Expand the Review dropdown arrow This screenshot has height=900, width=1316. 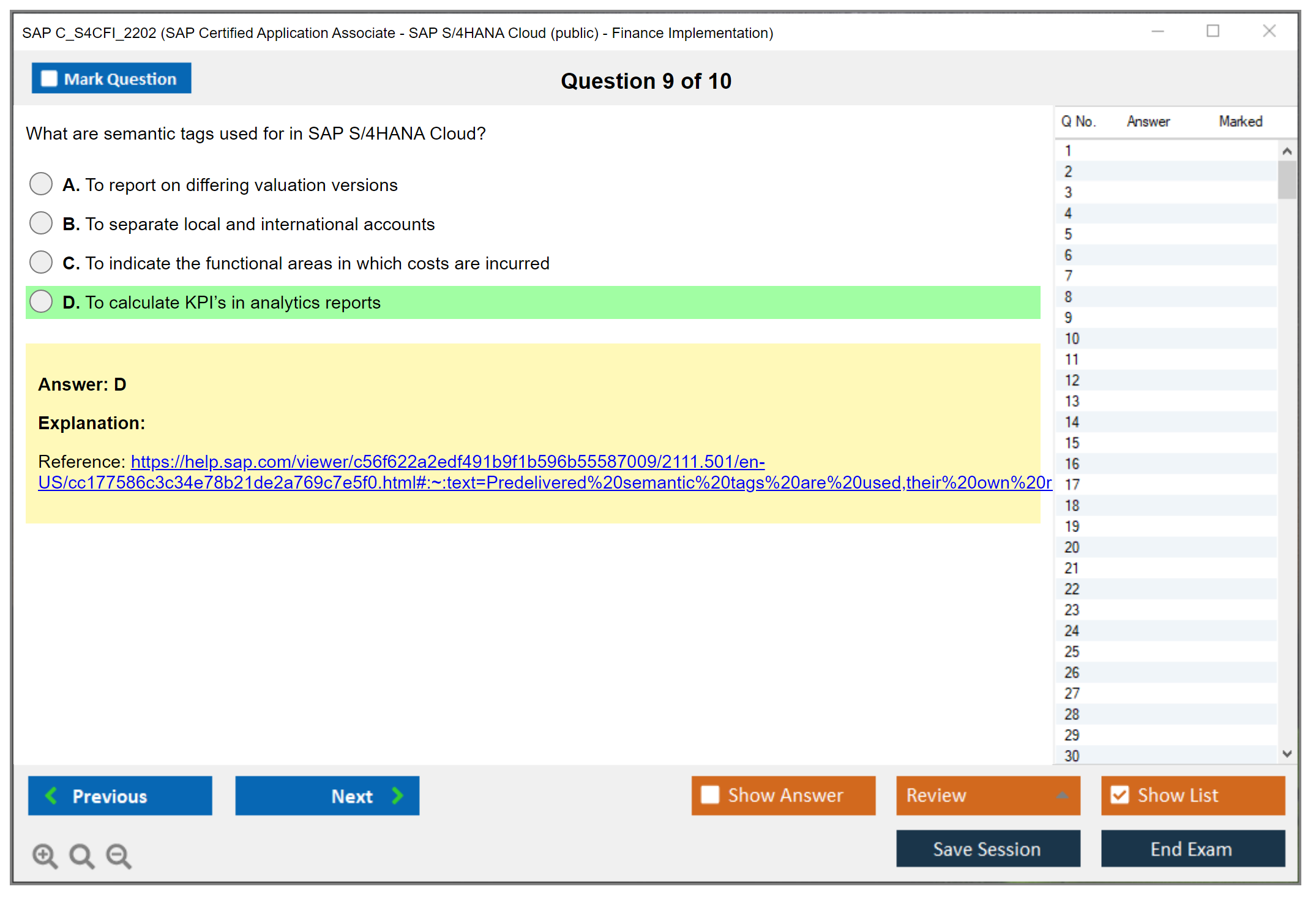coord(1062,795)
